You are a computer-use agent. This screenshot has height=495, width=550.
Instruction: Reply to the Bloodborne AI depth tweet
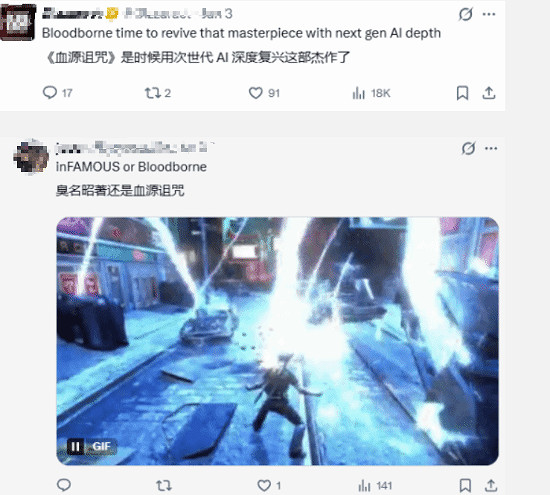click(x=57, y=93)
